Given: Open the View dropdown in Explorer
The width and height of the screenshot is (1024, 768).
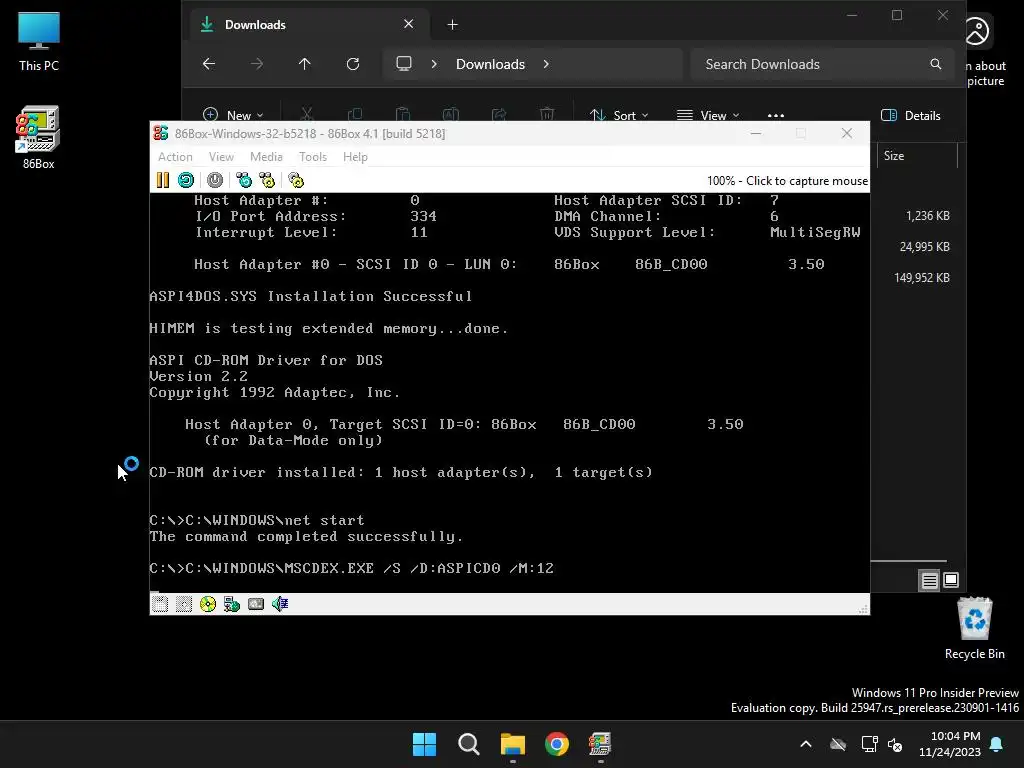Looking at the screenshot, I should click(708, 115).
